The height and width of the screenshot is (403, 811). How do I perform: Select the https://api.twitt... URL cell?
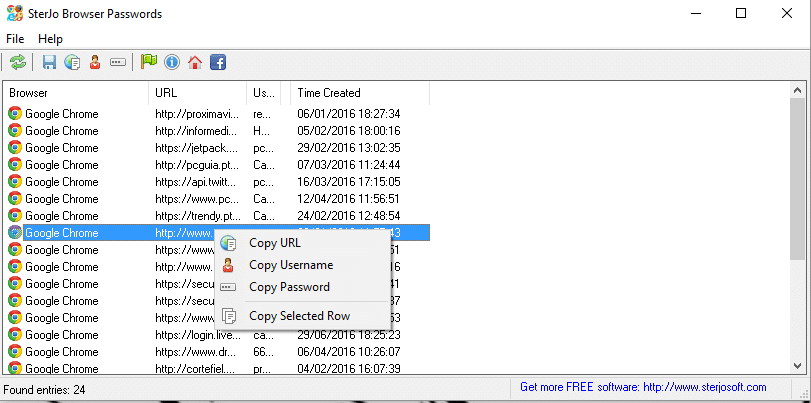coord(198,182)
